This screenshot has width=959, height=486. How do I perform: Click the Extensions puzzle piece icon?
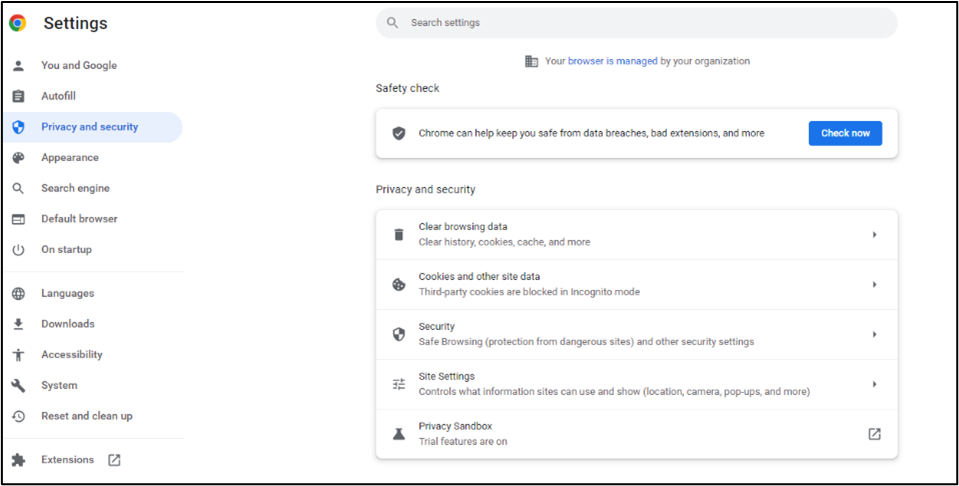click(18, 460)
